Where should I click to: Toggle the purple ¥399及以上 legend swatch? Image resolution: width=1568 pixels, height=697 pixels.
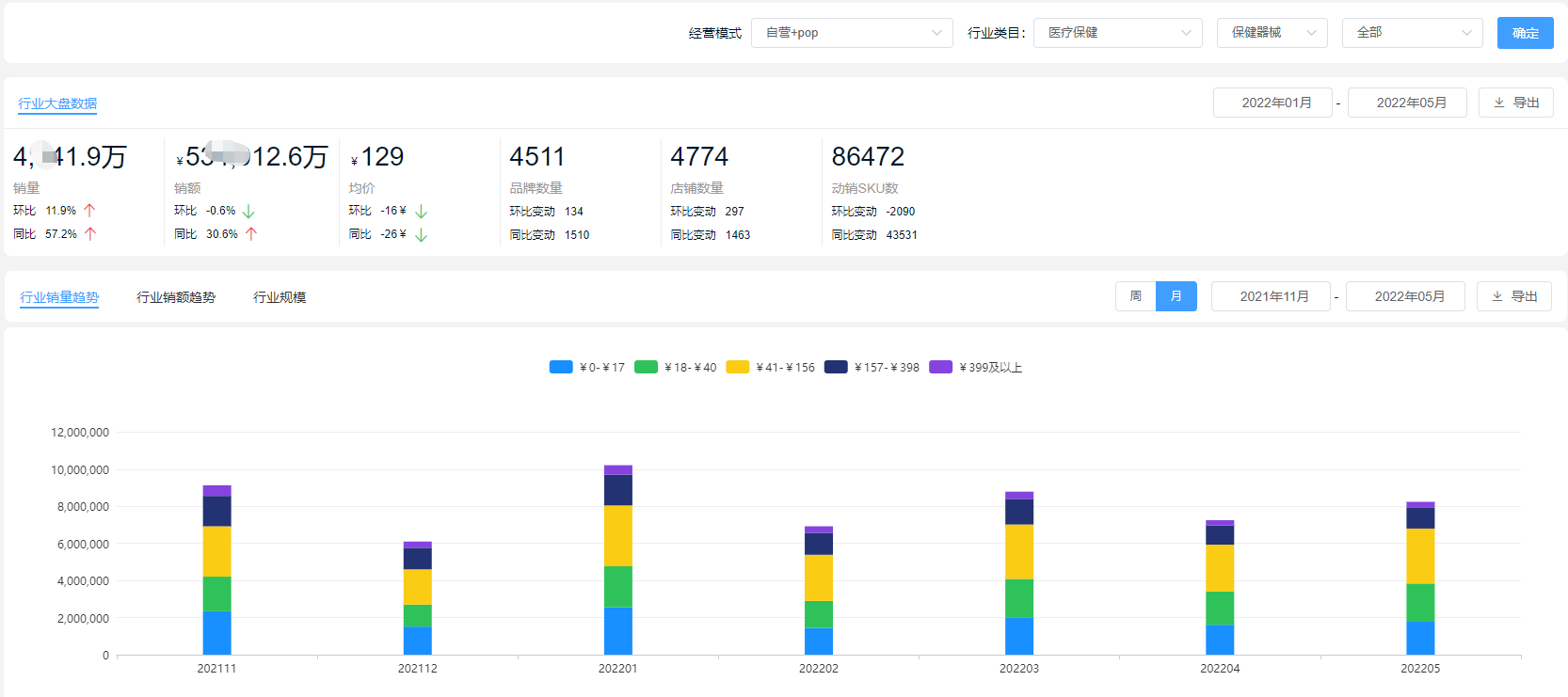pyautogui.click(x=940, y=367)
